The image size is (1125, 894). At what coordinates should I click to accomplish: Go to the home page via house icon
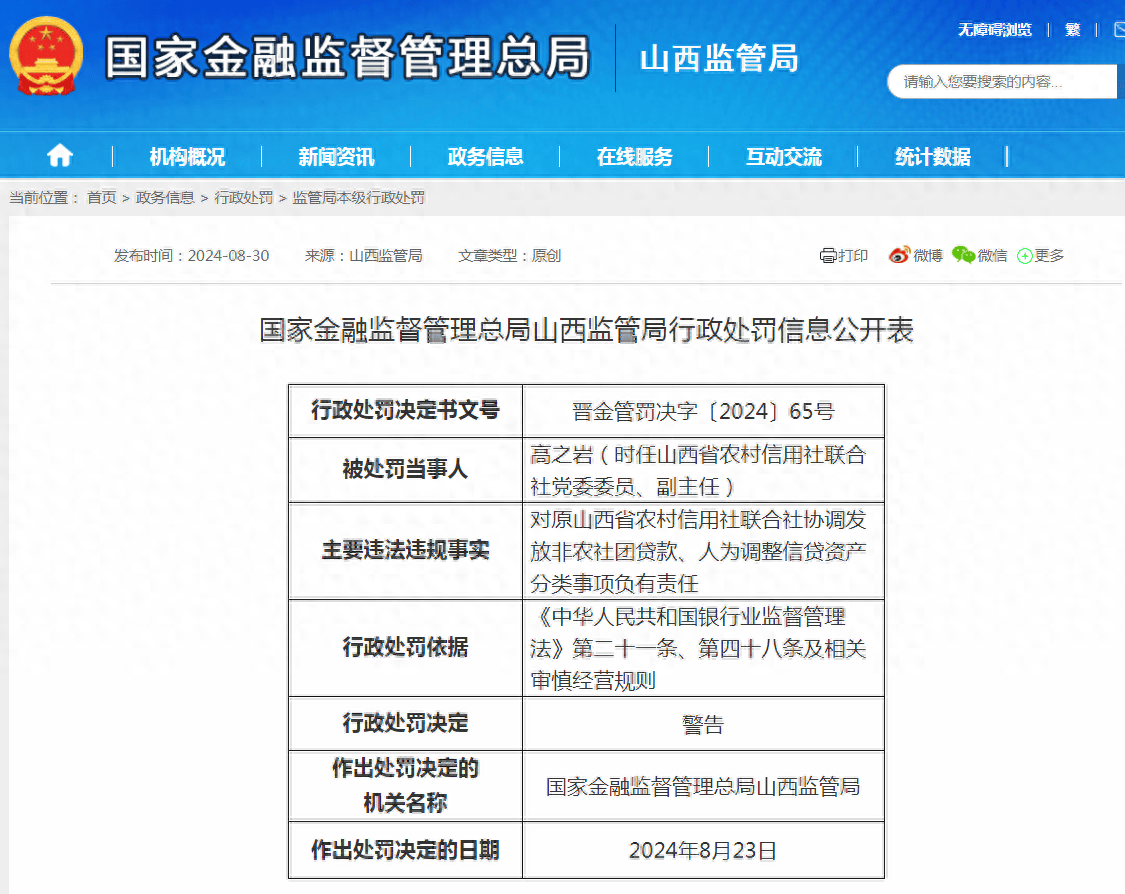[60, 155]
